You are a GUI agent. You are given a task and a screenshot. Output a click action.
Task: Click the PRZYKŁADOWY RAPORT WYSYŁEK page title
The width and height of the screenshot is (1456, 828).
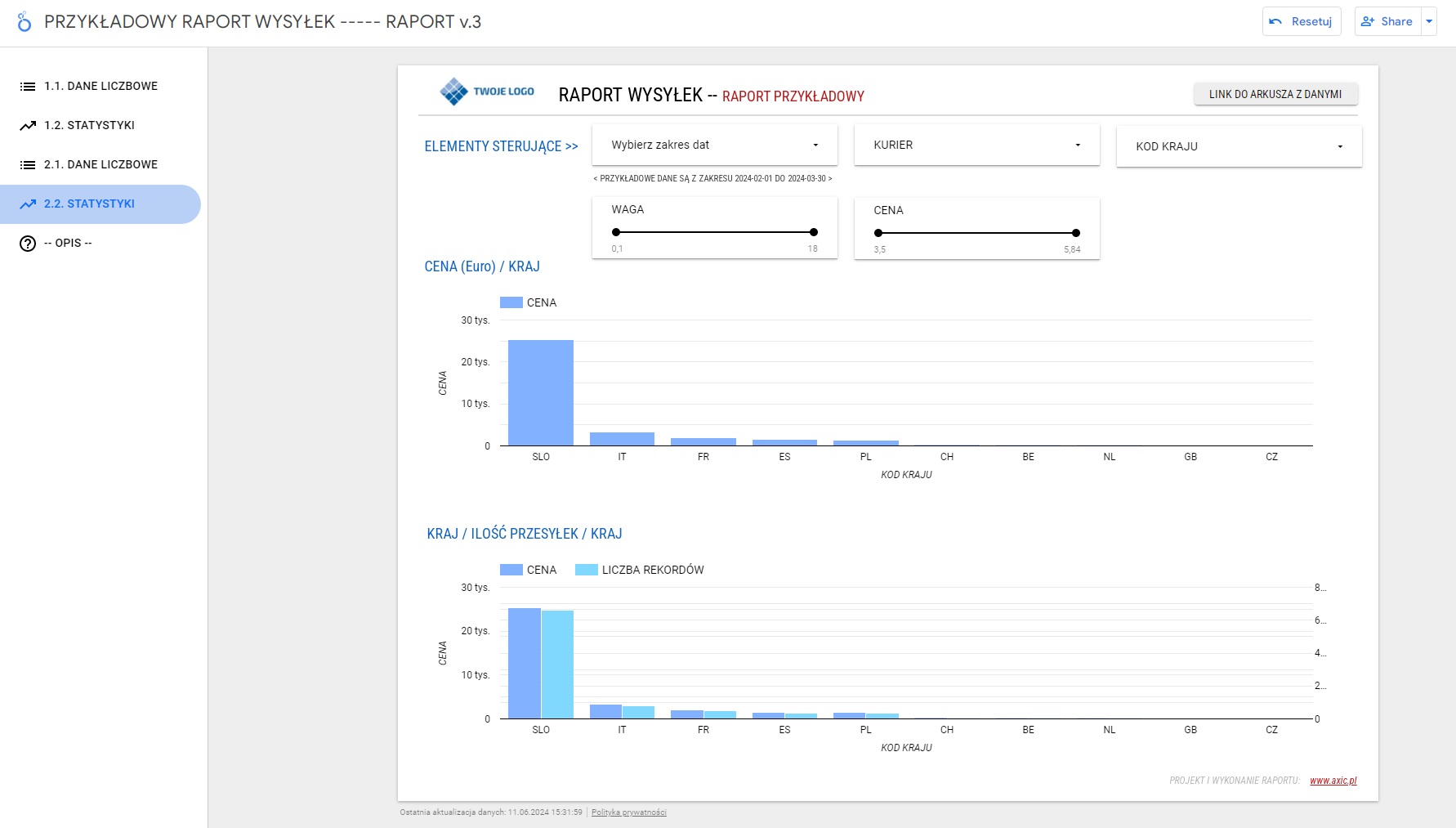262,22
